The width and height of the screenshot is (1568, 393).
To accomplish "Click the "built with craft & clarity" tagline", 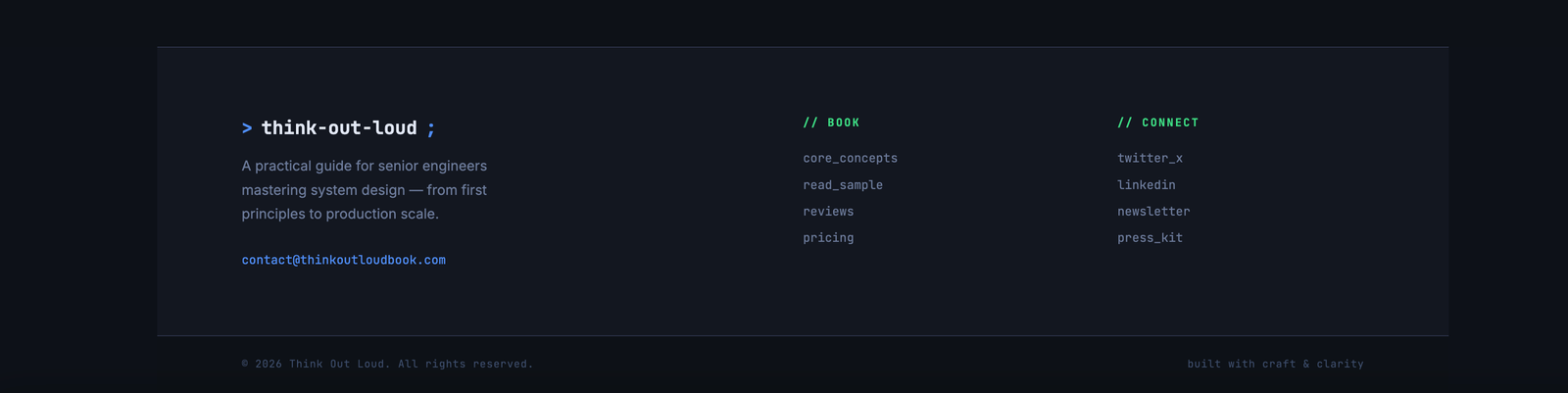I will [1275, 364].
